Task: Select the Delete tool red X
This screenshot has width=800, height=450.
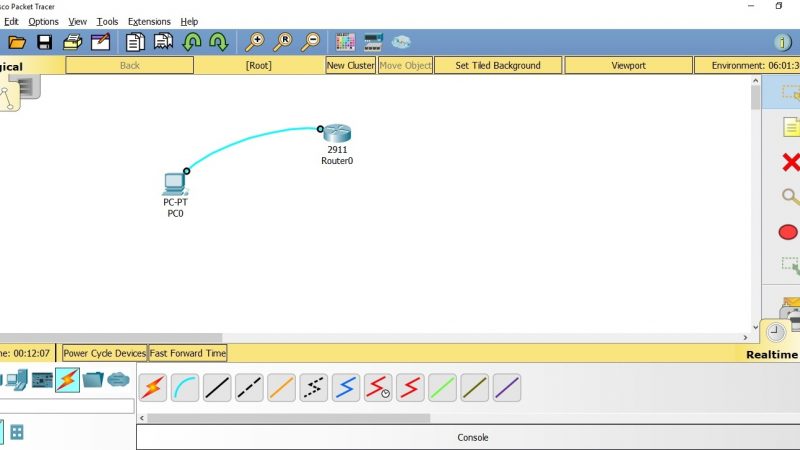Action: coord(790,162)
